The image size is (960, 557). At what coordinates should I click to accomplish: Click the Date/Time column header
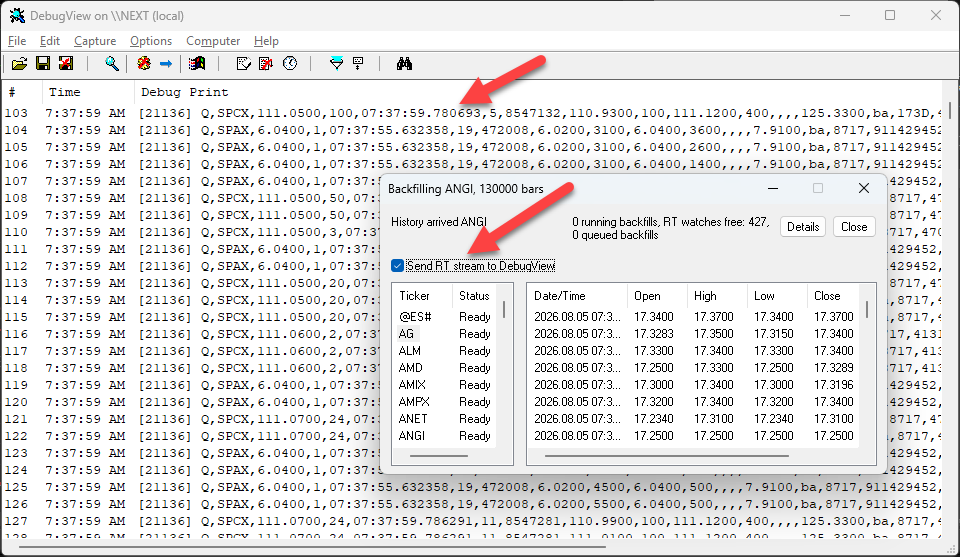click(x=577, y=296)
